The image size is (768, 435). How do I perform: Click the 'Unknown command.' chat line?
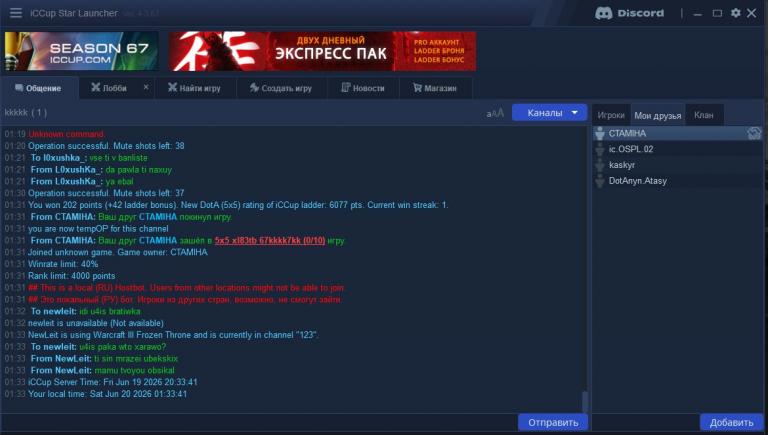[x=66, y=134]
